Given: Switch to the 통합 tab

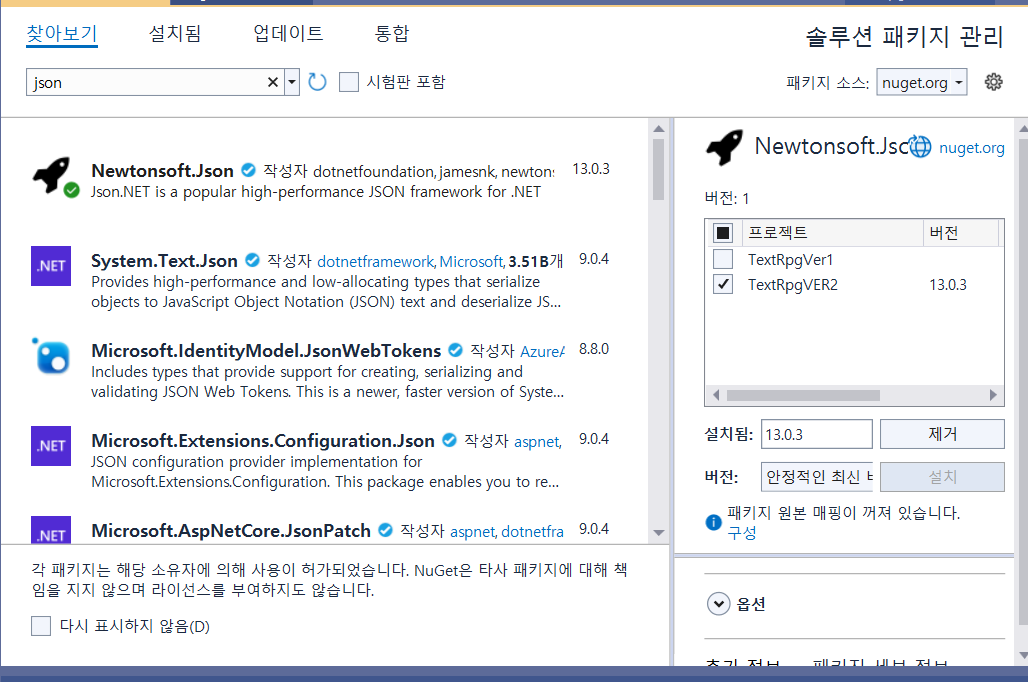Looking at the screenshot, I should (391, 33).
